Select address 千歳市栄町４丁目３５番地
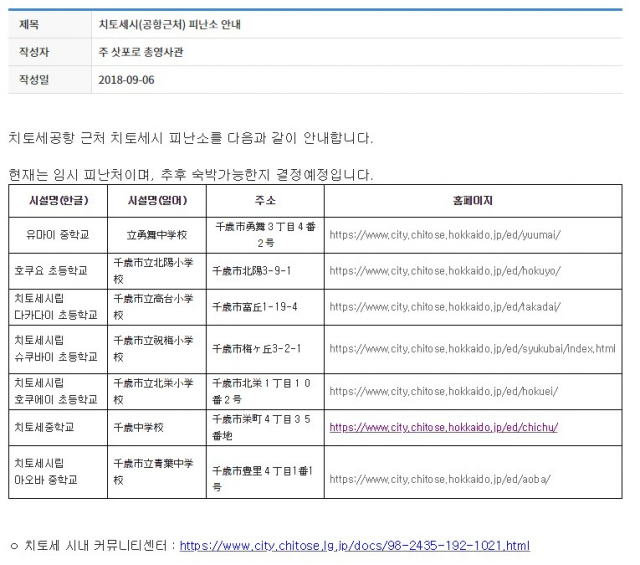The height and width of the screenshot is (565, 640). [262, 427]
